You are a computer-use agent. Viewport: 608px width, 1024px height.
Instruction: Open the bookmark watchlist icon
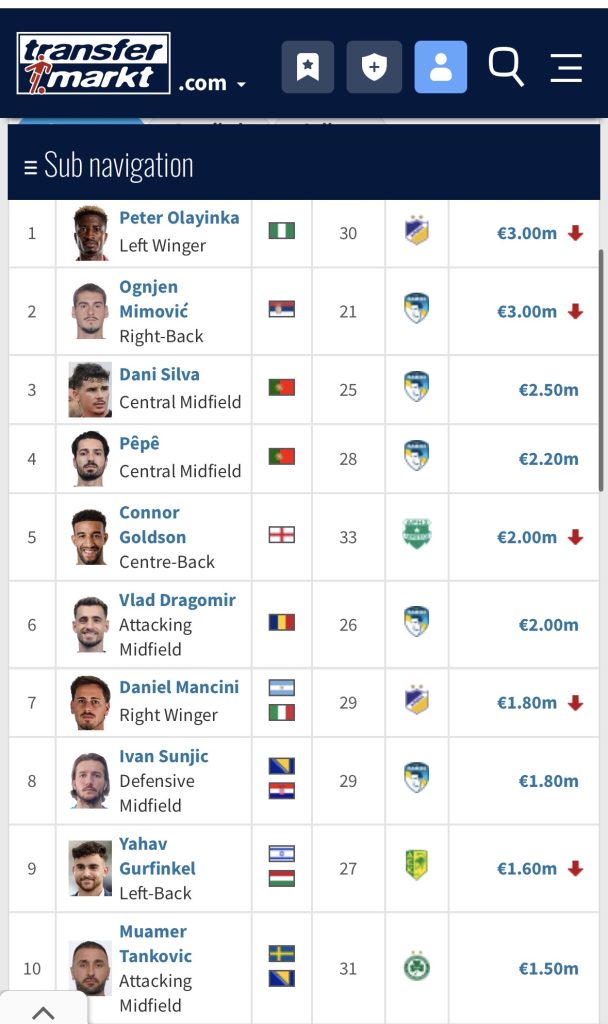pyautogui.click(x=308, y=67)
